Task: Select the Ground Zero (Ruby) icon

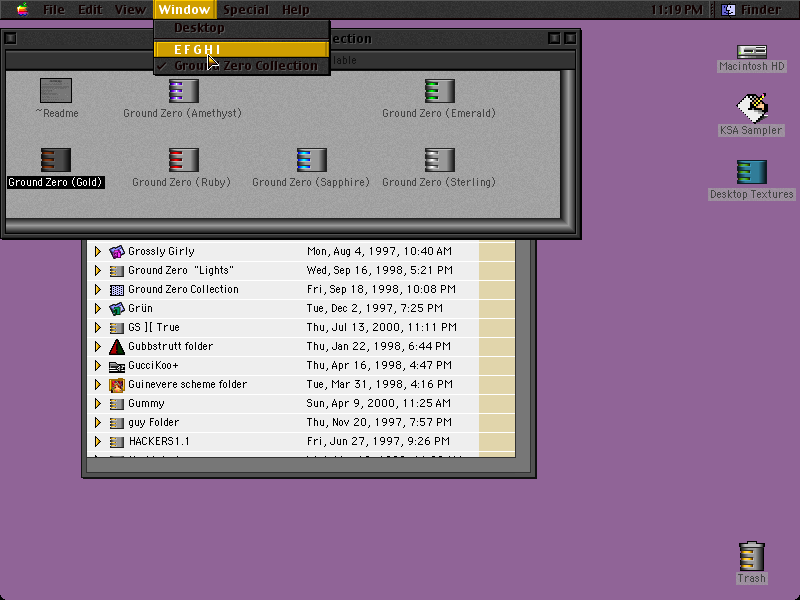Action: [184, 160]
